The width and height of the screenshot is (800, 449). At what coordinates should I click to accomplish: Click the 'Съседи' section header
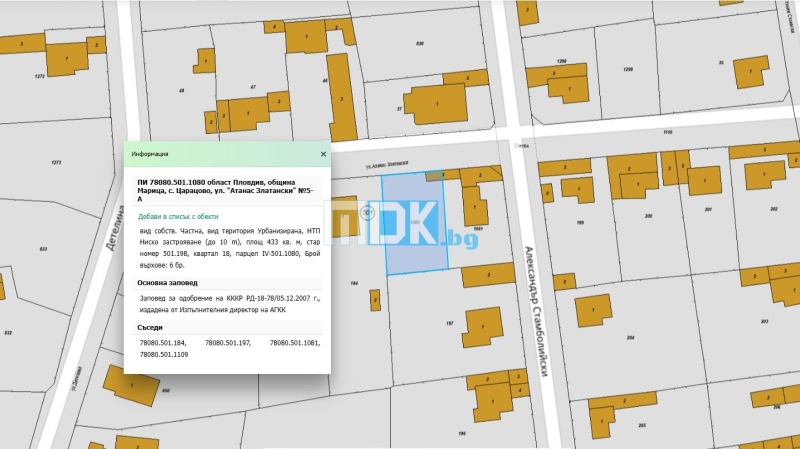pos(149,327)
